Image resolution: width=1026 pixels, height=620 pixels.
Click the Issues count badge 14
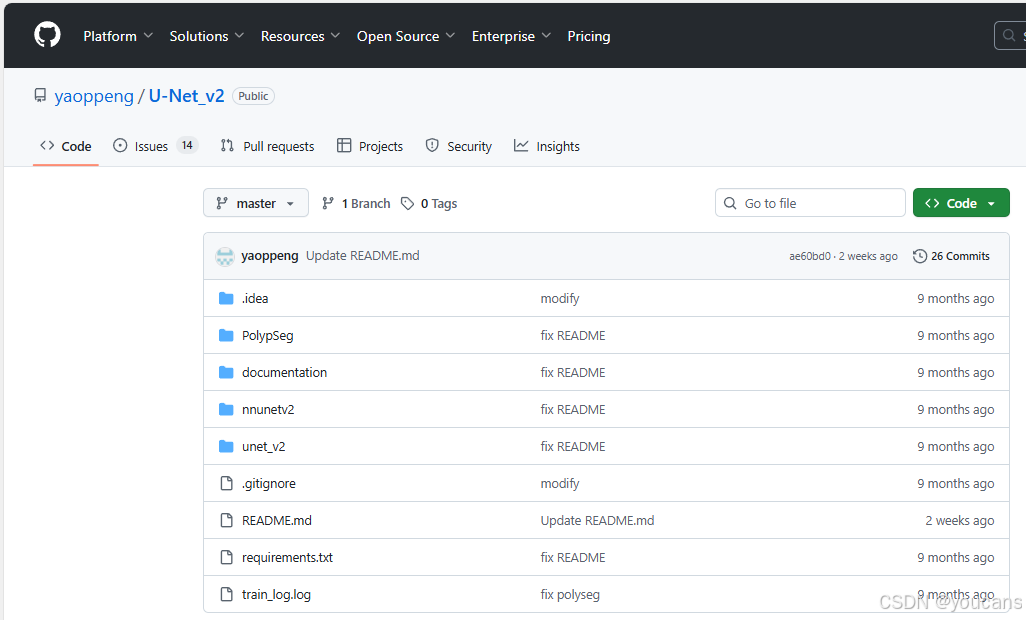(x=187, y=145)
